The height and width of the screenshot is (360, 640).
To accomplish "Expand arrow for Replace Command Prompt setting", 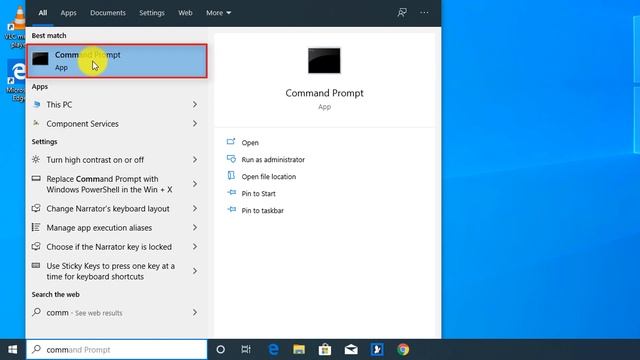I will tap(195, 184).
